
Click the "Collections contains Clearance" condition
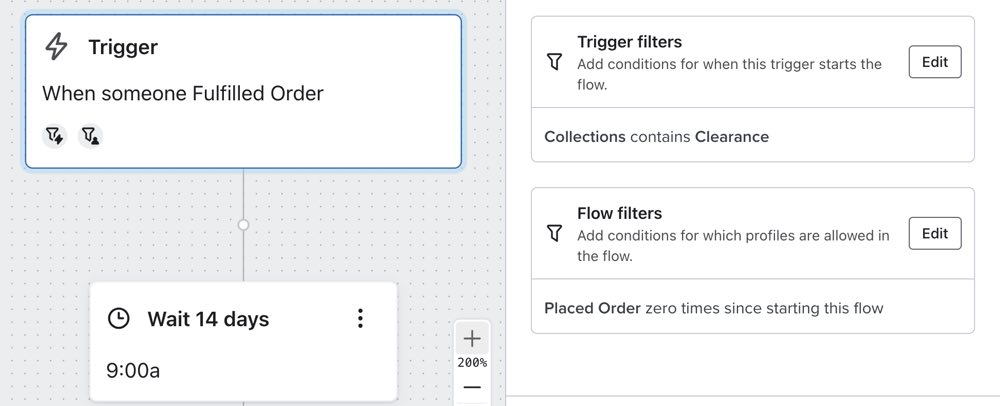656,136
